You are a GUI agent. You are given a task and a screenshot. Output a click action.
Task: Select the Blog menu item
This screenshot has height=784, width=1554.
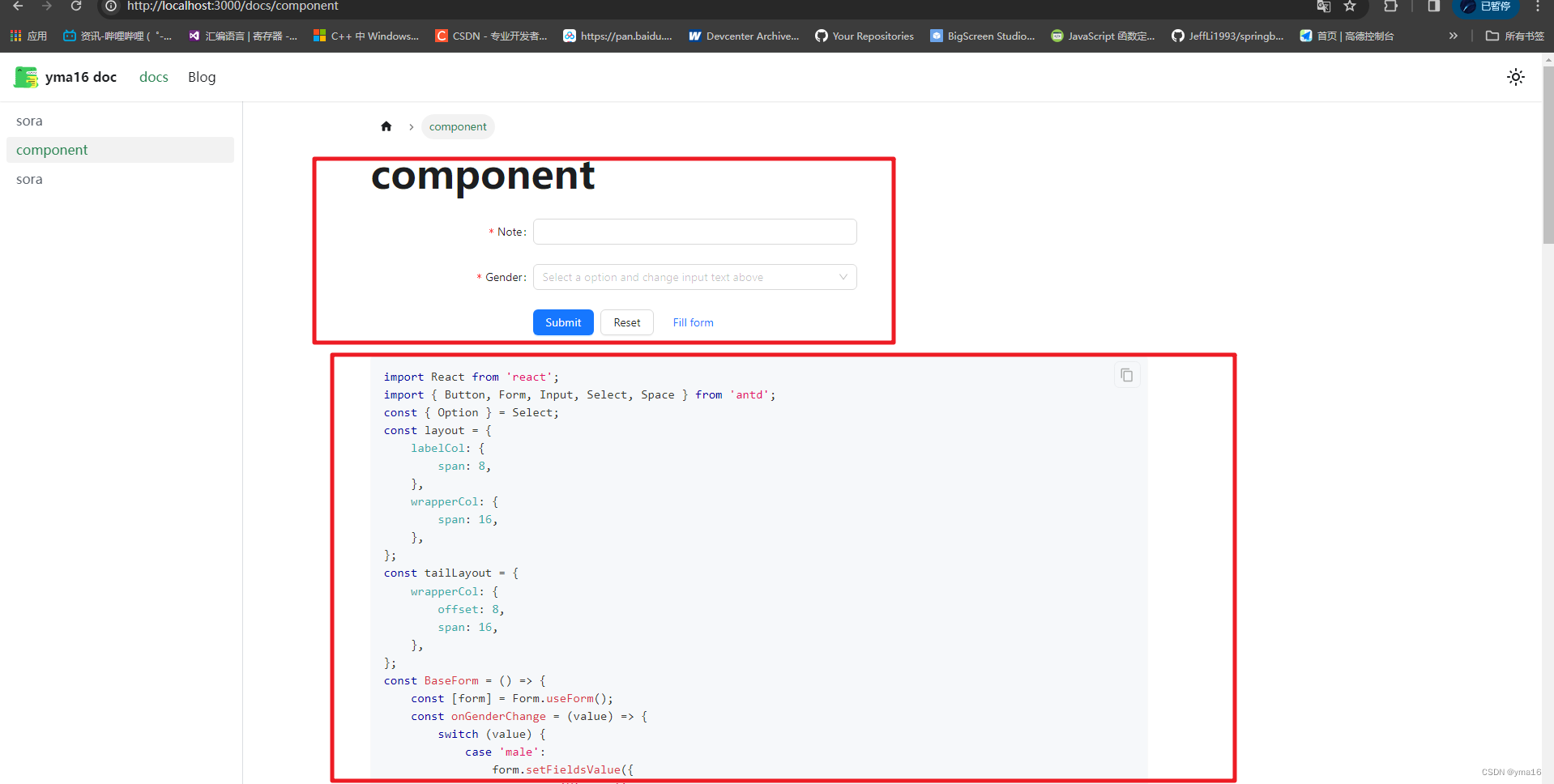(x=201, y=77)
